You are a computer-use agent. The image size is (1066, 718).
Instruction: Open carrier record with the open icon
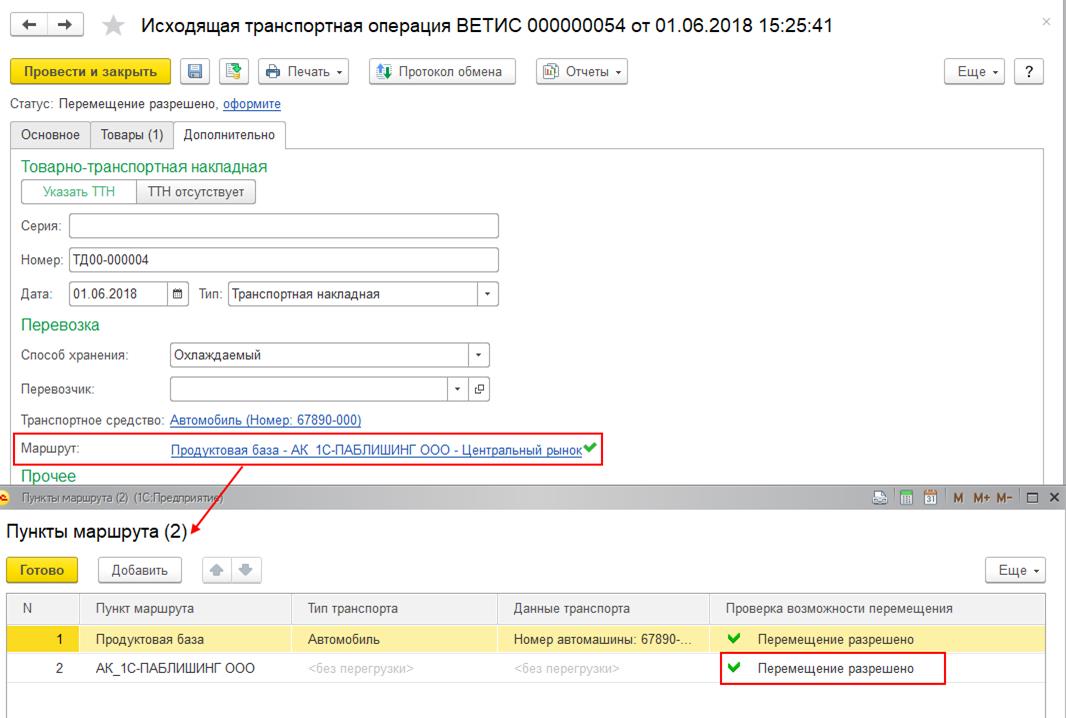tap(479, 389)
